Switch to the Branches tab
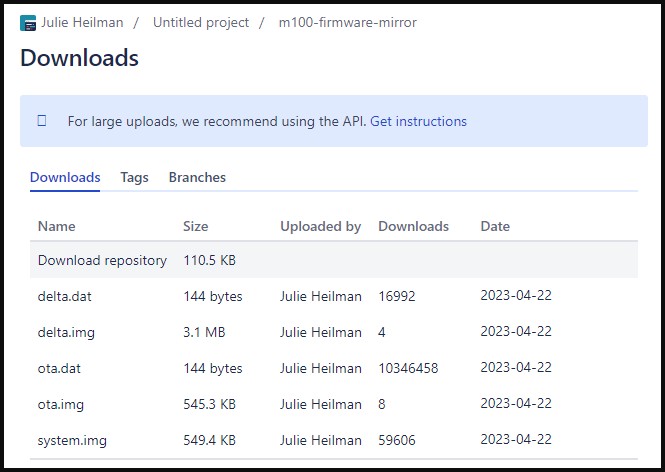The image size is (665, 472). pyautogui.click(x=197, y=177)
